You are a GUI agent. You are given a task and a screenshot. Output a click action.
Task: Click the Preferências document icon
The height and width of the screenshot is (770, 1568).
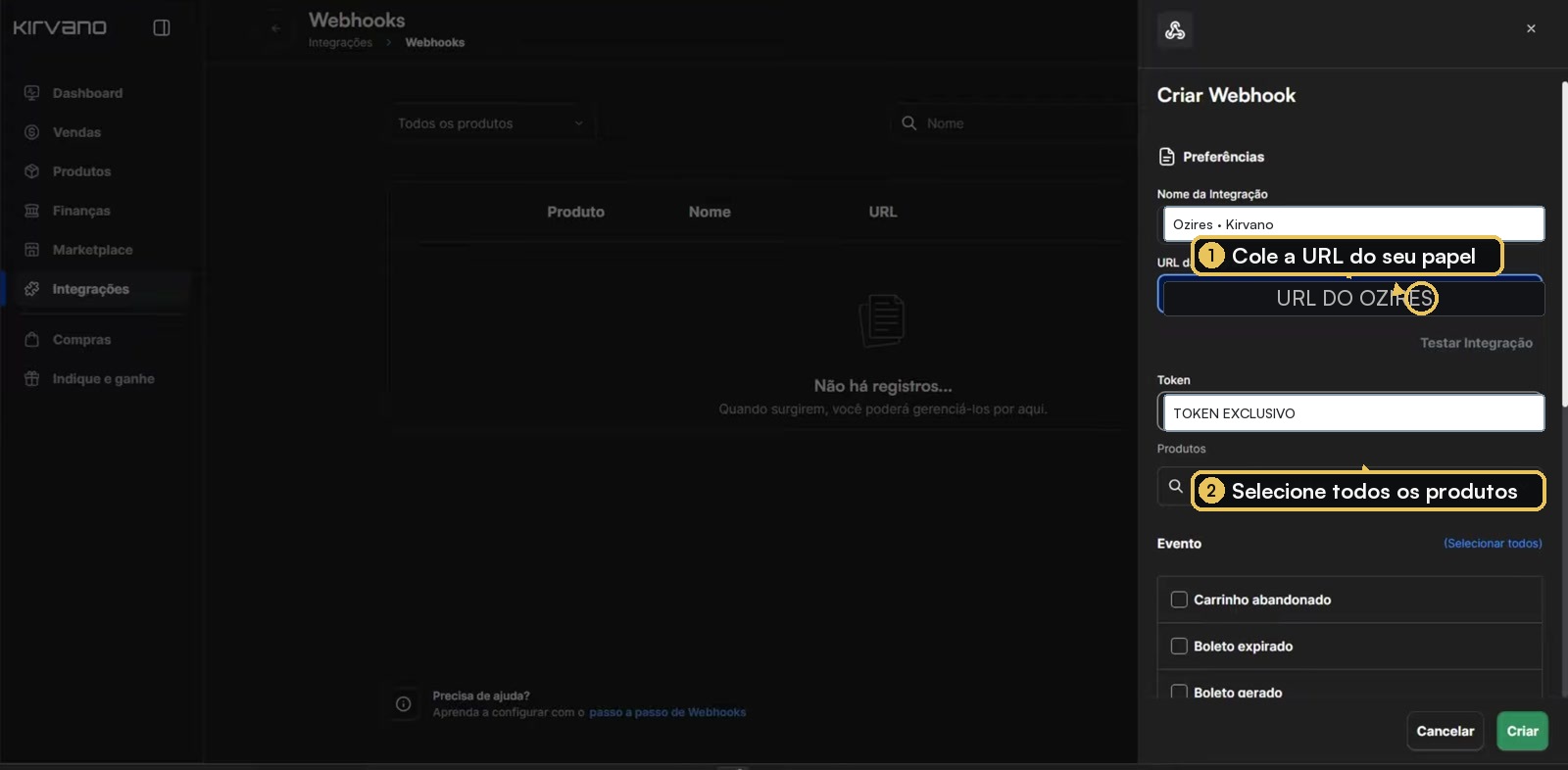coord(1166,157)
